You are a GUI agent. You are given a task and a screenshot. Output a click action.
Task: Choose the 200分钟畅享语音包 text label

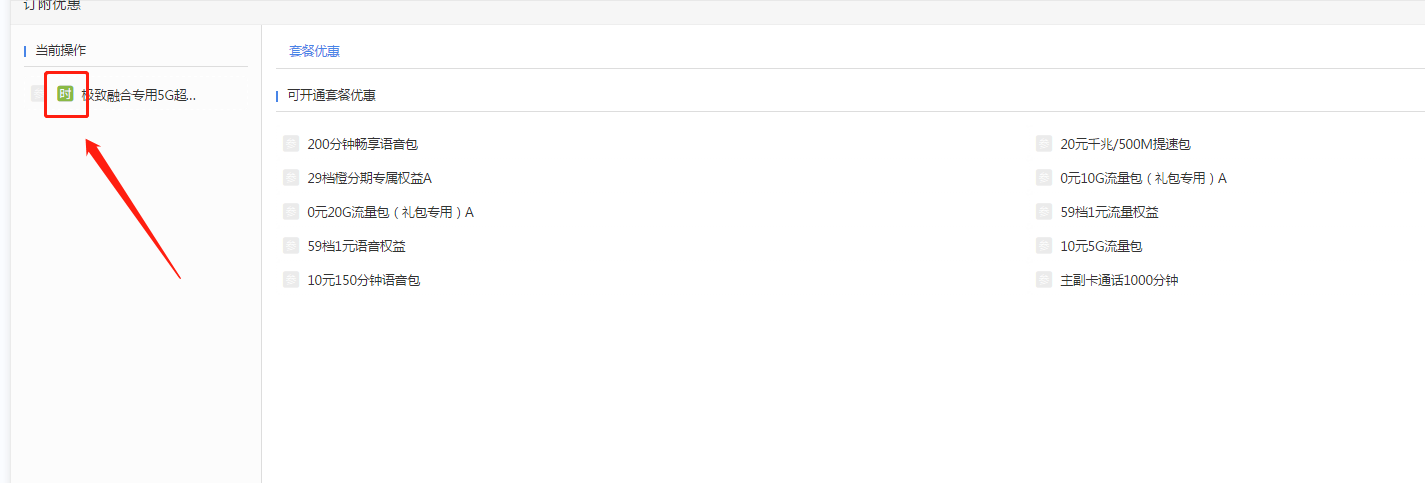coord(363,144)
